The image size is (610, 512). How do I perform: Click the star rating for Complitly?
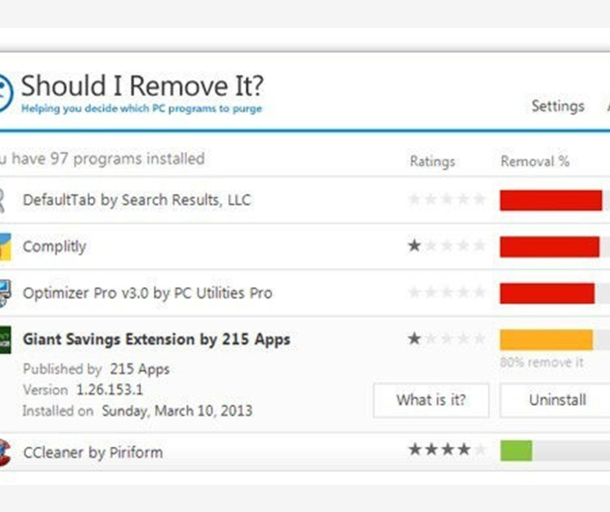point(447,246)
